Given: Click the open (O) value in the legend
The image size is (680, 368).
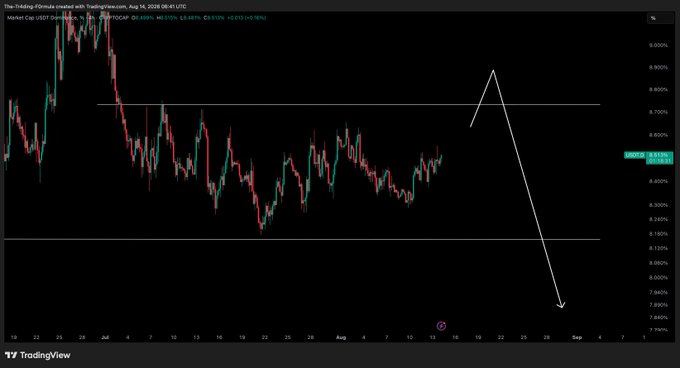Looking at the screenshot, I should tap(143, 18).
